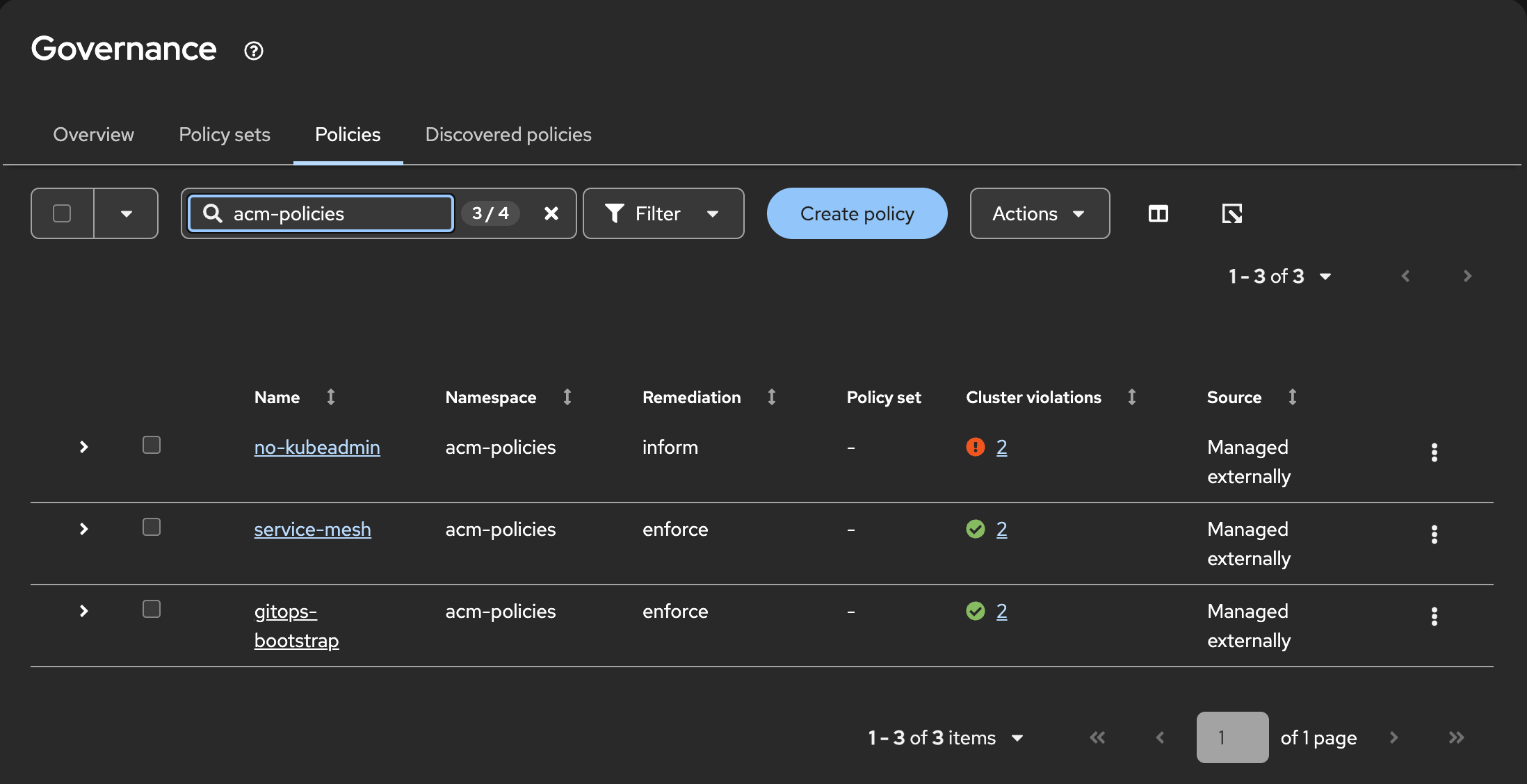This screenshot has height=784, width=1527.
Task: Select the gitops-bootstrap policy checkbox
Action: 151,609
